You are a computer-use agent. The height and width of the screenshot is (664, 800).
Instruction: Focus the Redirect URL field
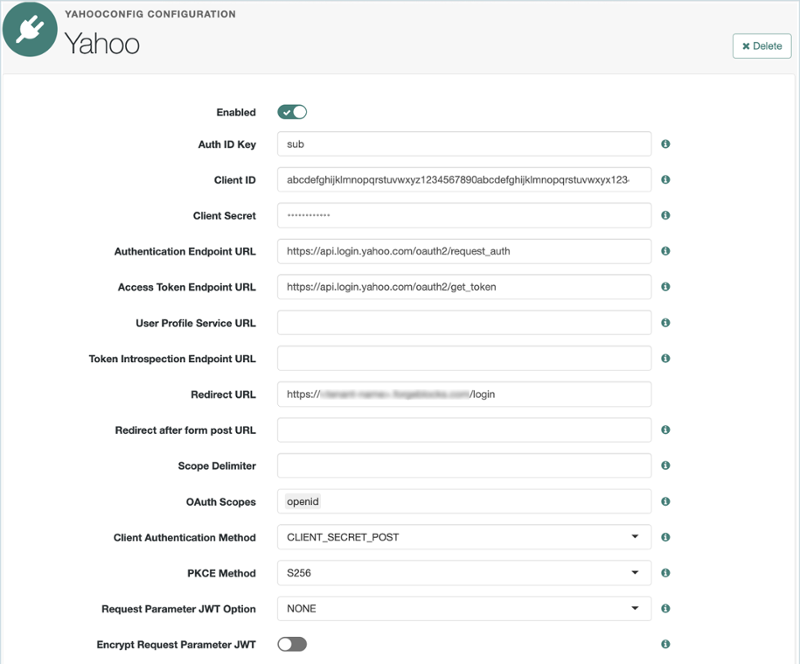(464, 394)
